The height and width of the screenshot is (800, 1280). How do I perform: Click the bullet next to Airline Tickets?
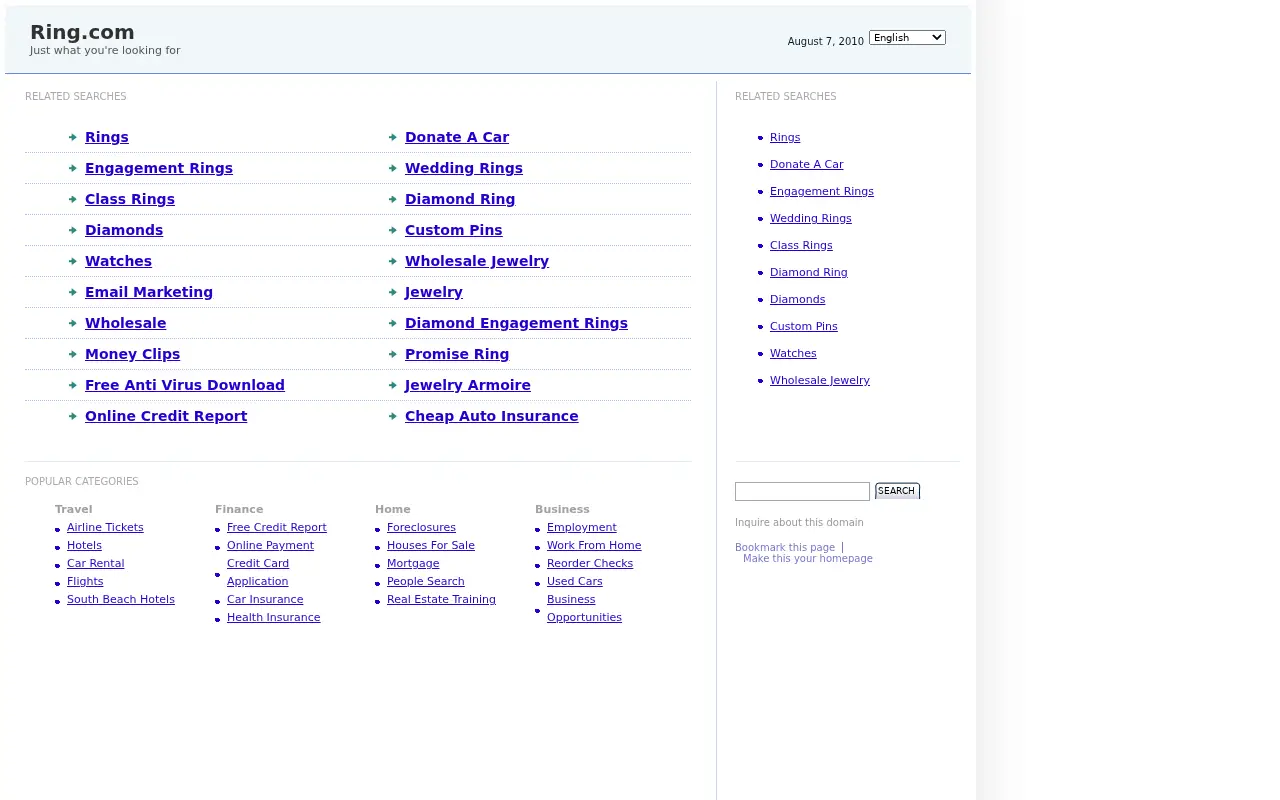(x=58, y=529)
